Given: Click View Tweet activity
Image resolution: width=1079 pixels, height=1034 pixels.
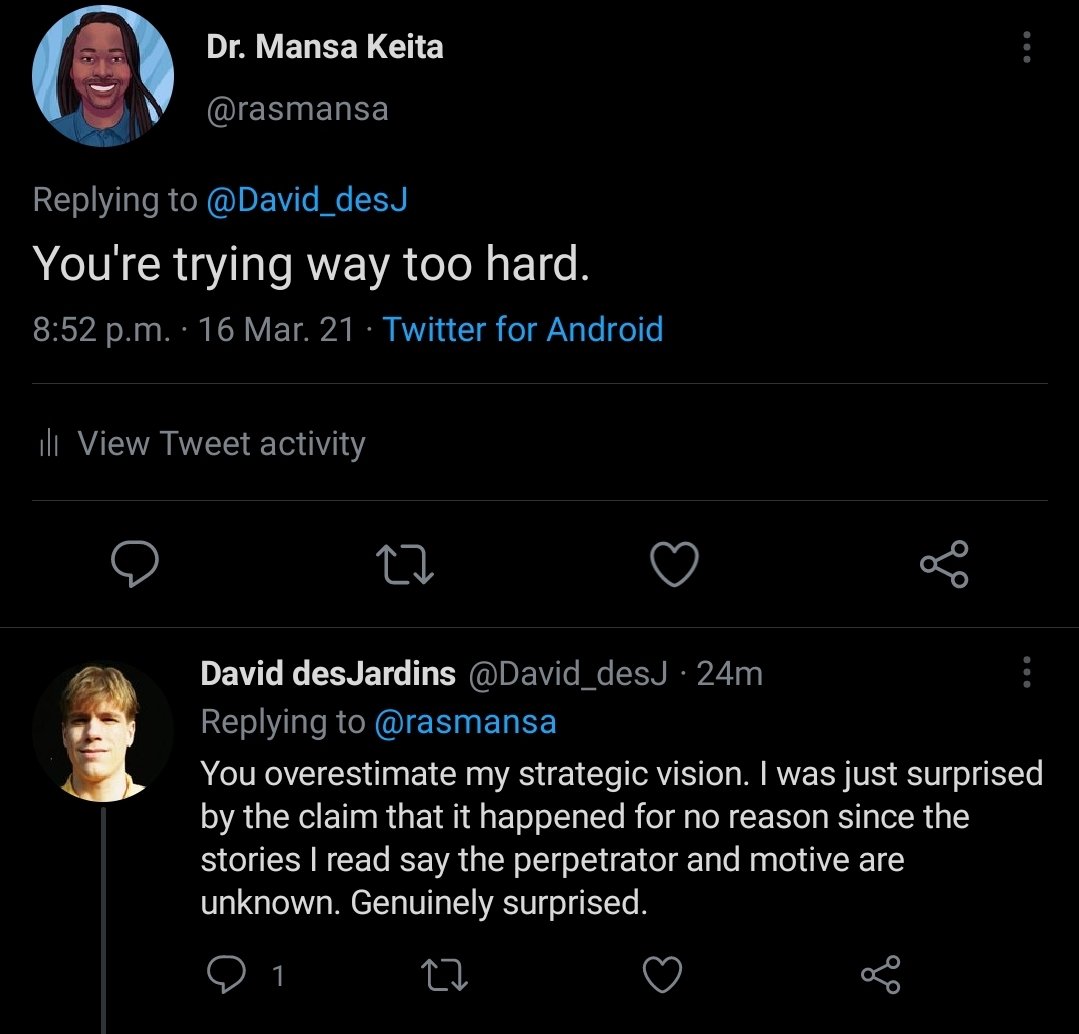Looking at the screenshot, I should (x=221, y=443).
